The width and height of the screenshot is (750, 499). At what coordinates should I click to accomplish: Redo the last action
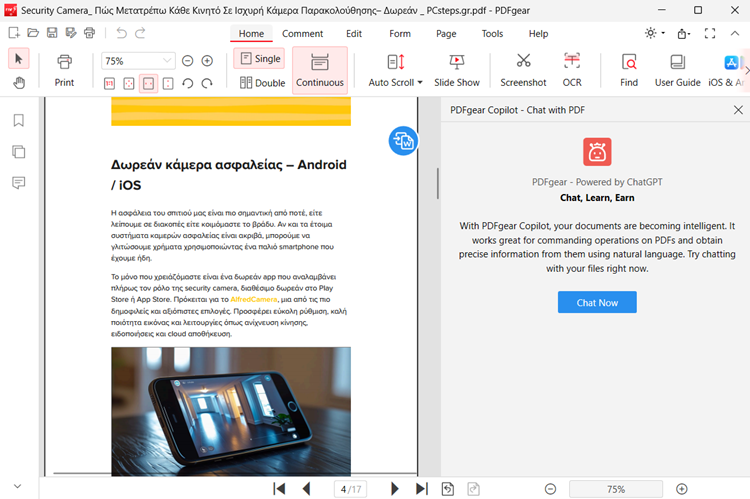pos(140,33)
